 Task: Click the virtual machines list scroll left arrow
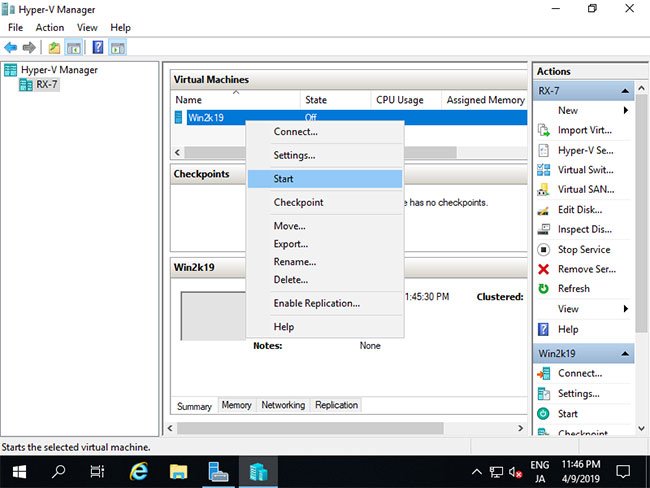click(x=177, y=153)
